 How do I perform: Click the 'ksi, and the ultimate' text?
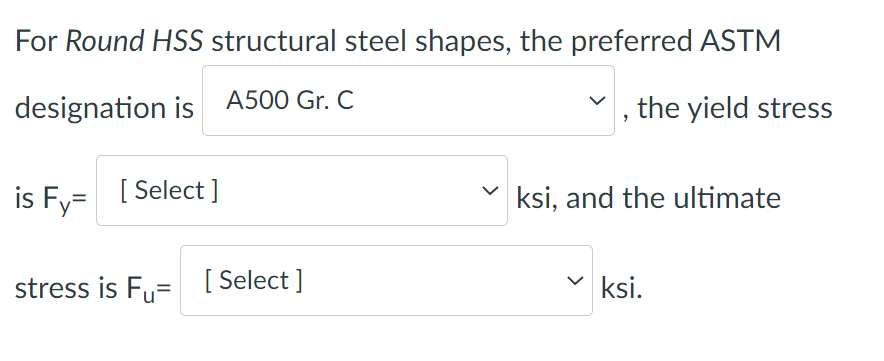tap(648, 198)
